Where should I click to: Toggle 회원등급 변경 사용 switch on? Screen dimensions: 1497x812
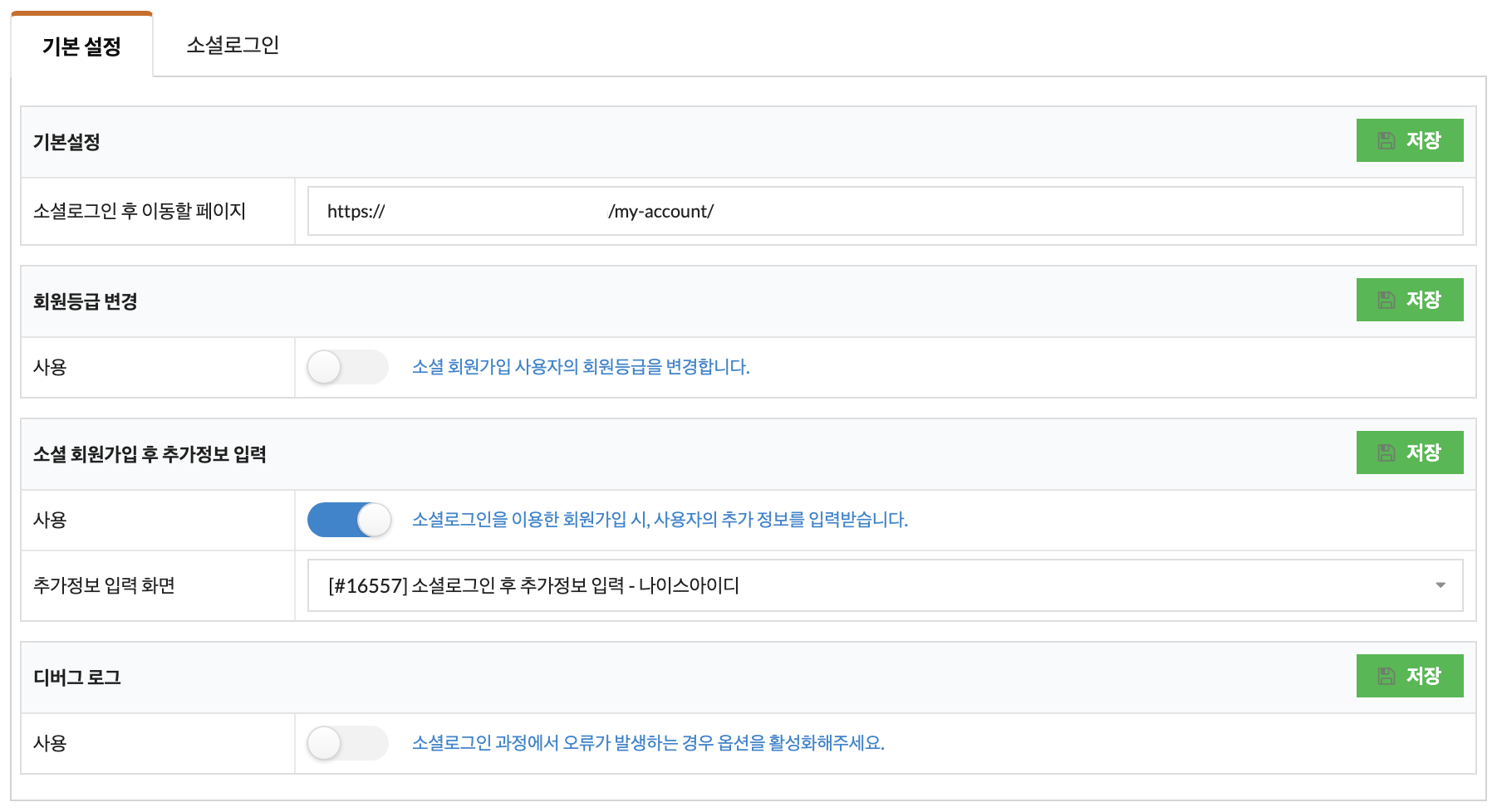[x=348, y=367]
